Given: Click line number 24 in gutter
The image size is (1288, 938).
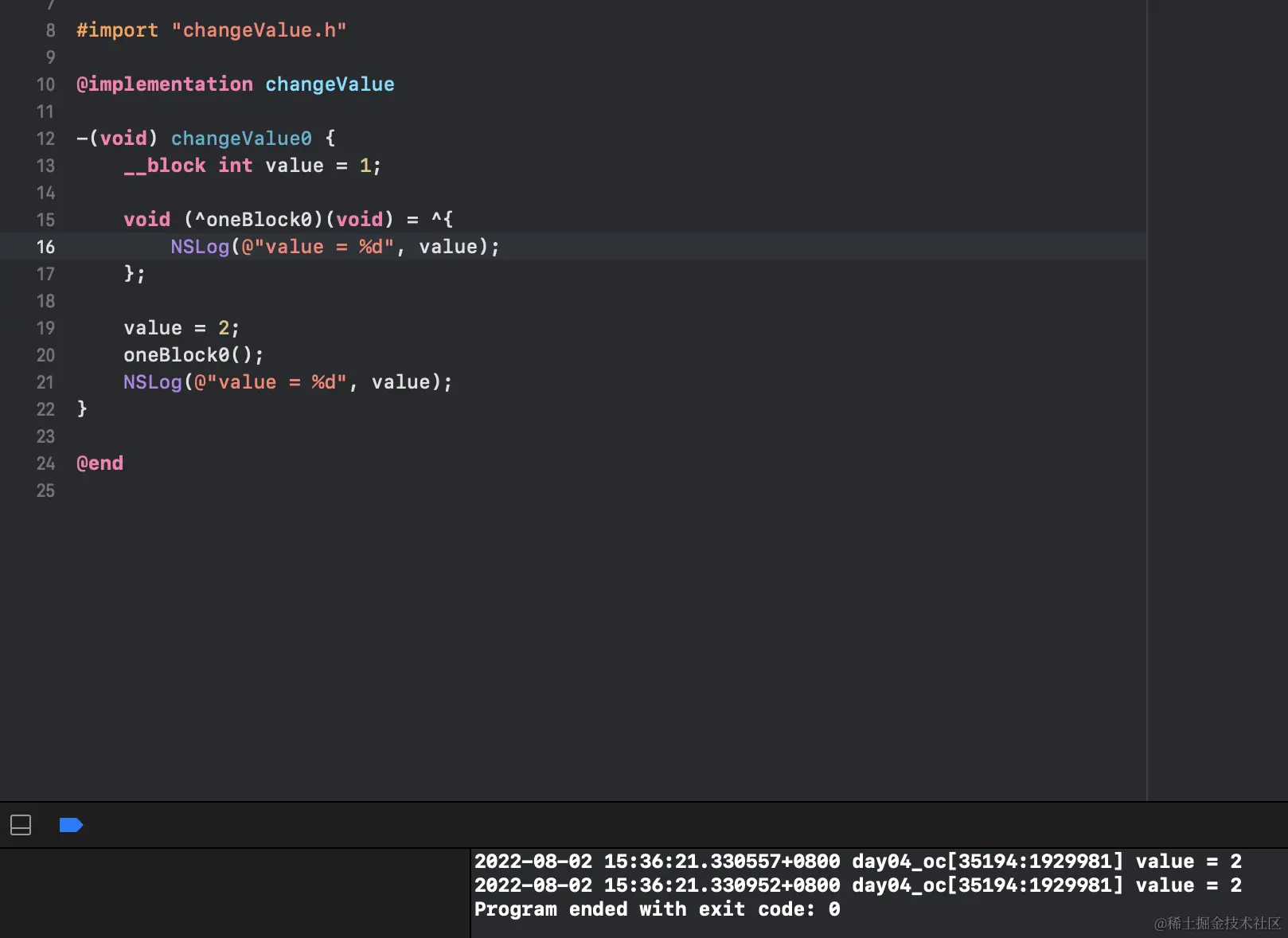Looking at the screenshot, I should point(45,463).
